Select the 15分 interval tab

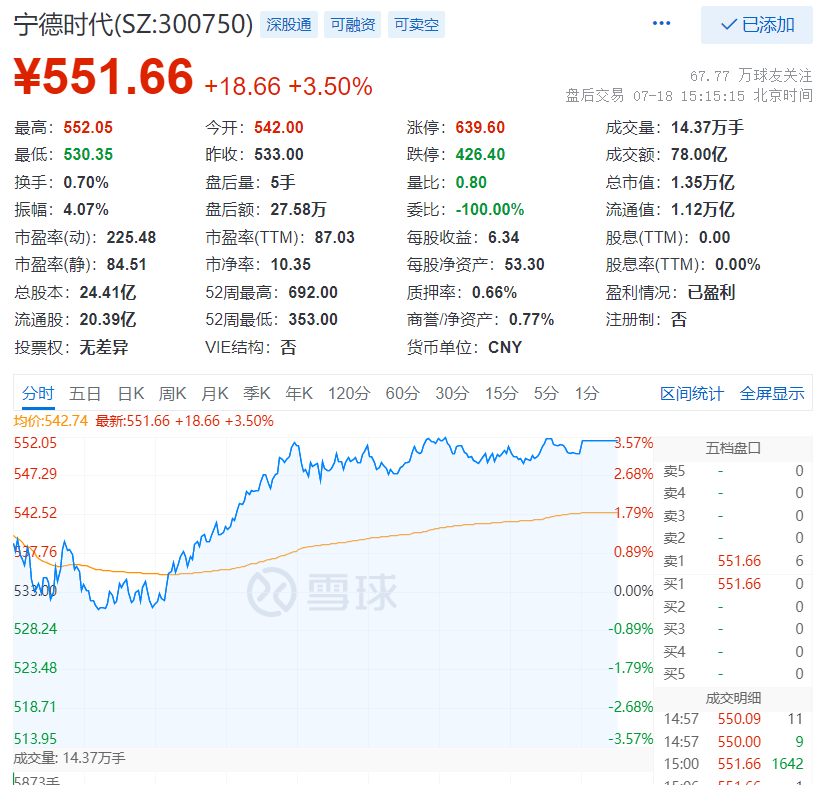(x=501, y=393)
